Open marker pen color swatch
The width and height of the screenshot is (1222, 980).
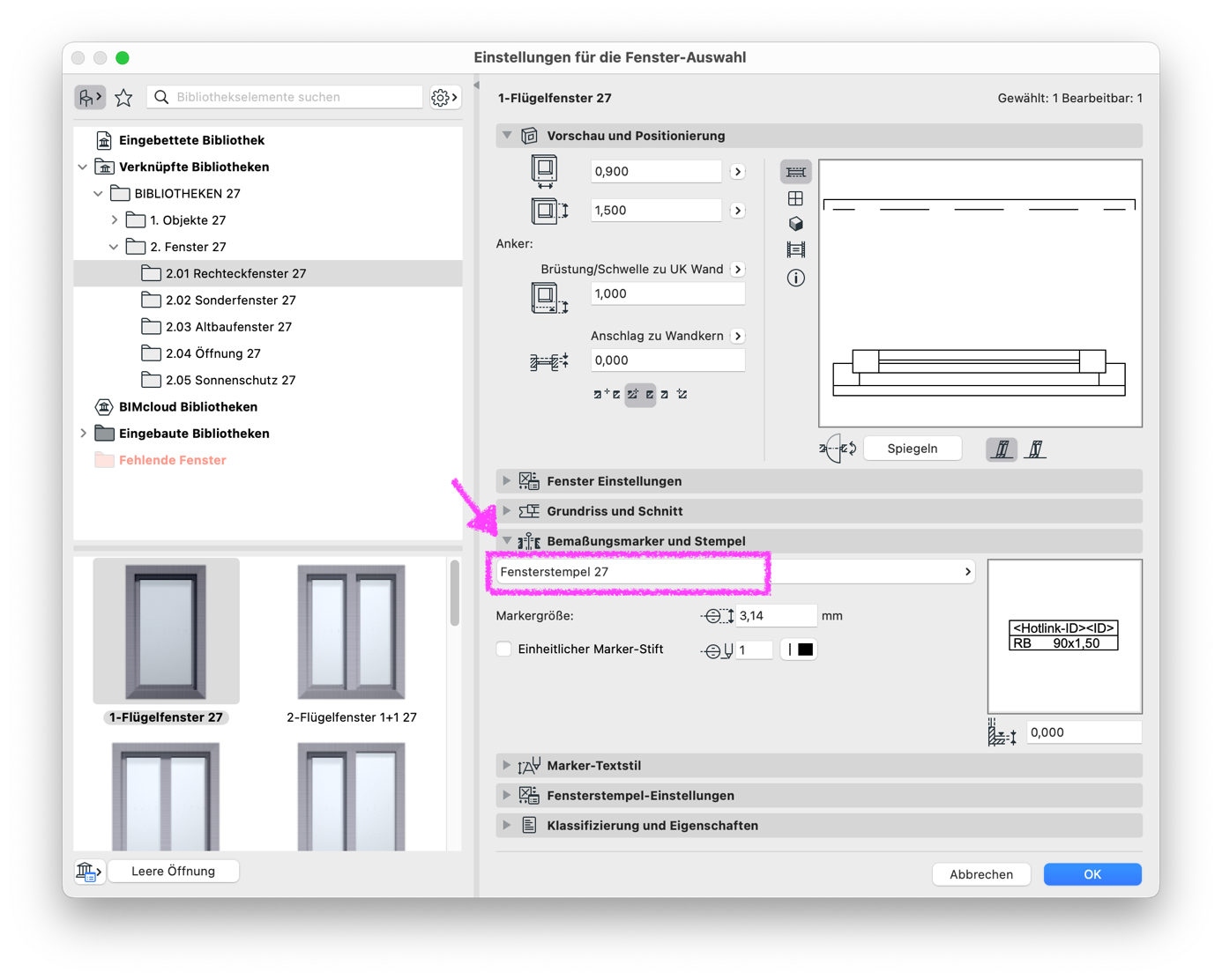(799, 650)
